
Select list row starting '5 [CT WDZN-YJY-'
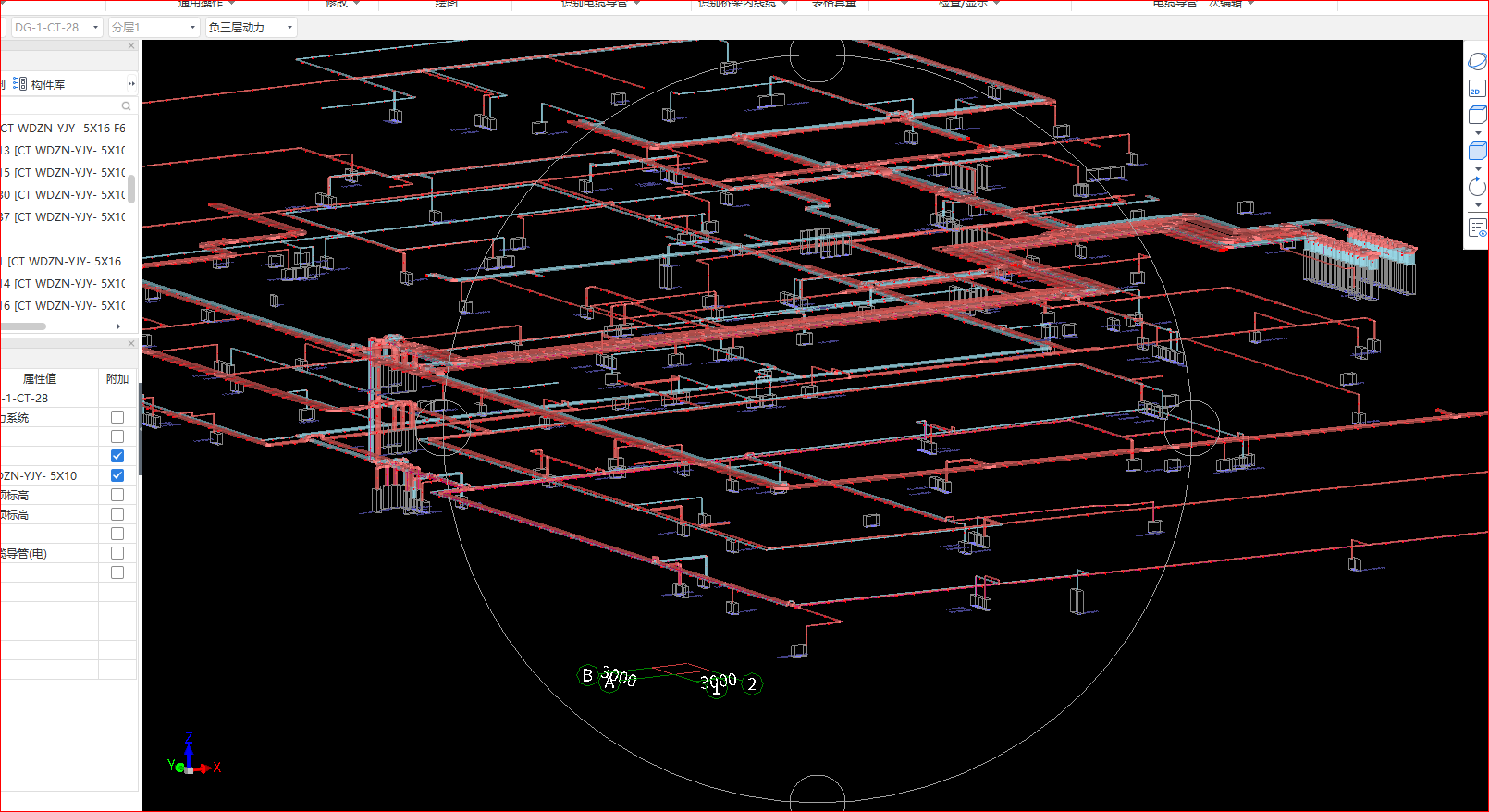click(x=63, y=173)
